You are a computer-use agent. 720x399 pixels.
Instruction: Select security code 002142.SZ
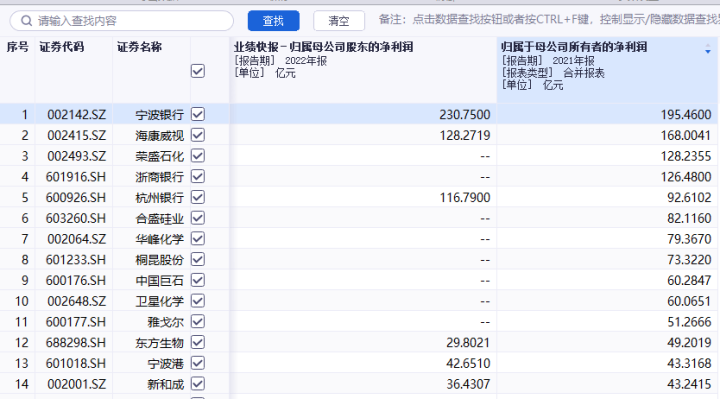(x=77, y=114)
